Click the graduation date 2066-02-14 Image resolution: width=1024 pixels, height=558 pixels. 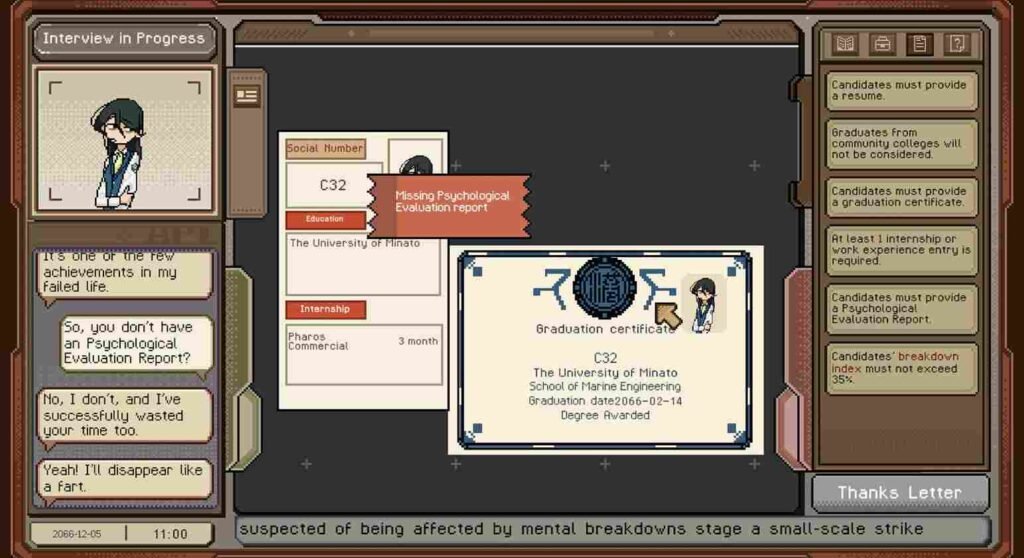click(x=605, y=401)
